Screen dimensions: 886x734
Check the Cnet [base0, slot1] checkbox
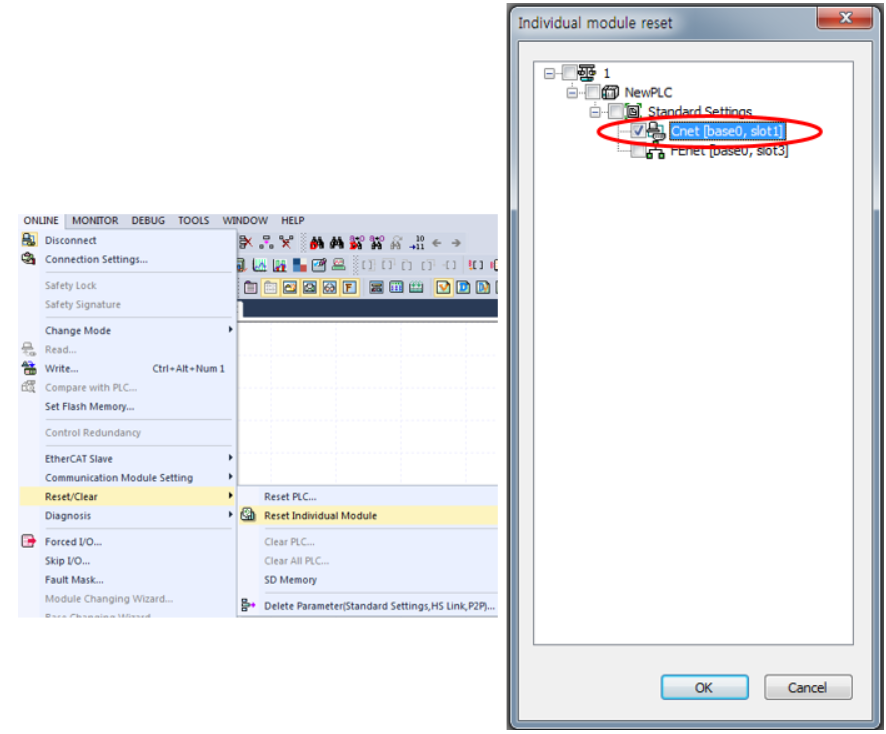[x=637, y=131]
